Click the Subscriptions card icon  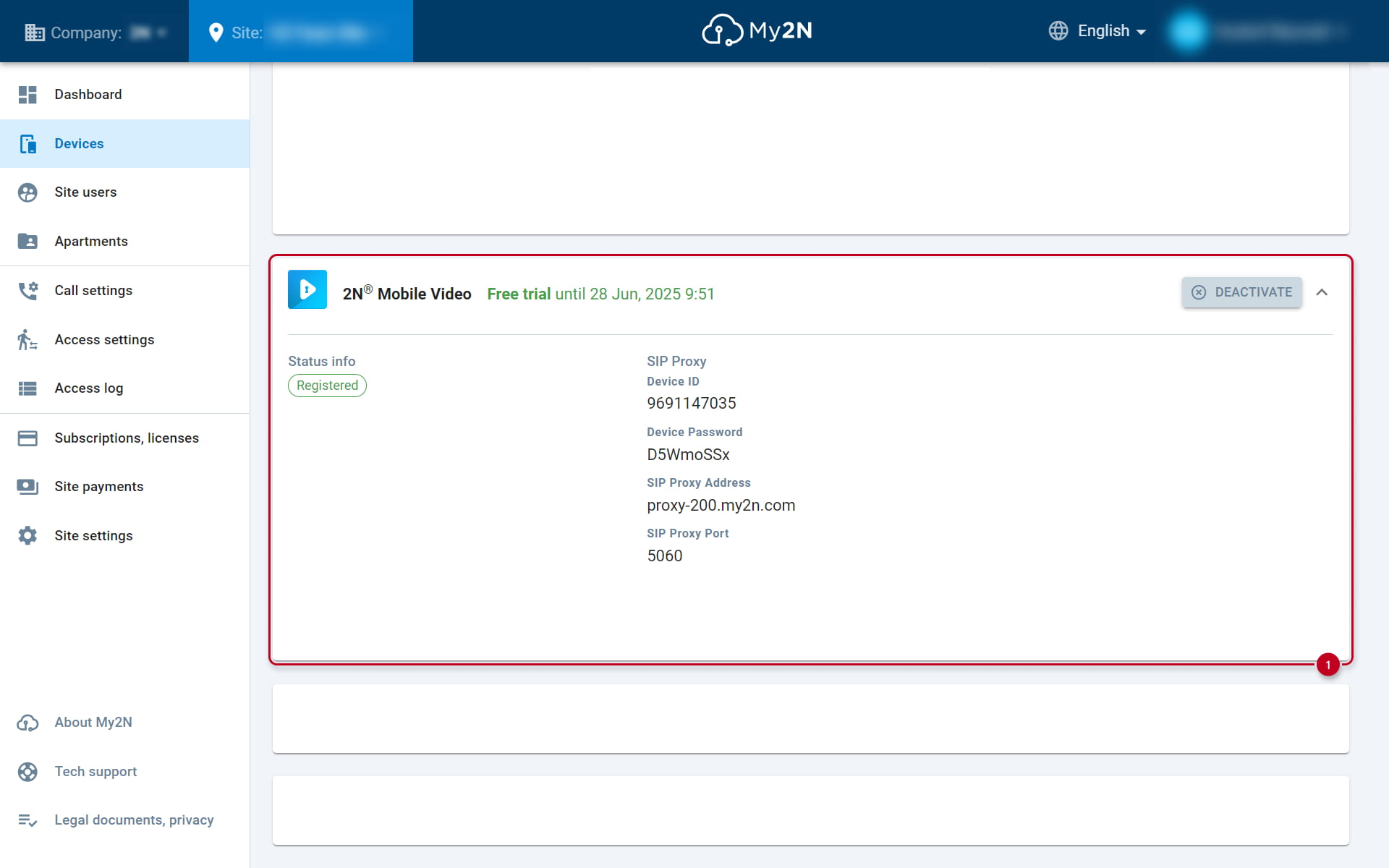(x=27, y=438)
